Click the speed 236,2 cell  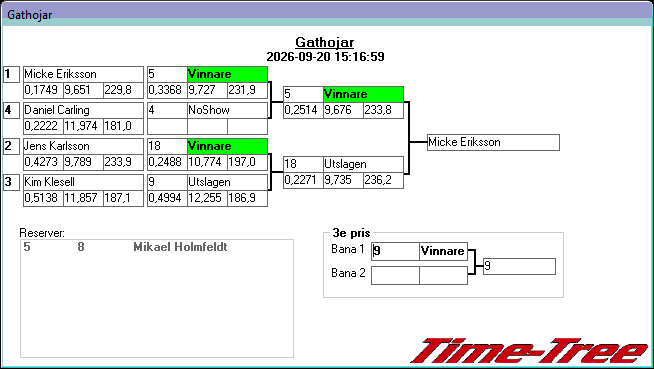[383, 180]
